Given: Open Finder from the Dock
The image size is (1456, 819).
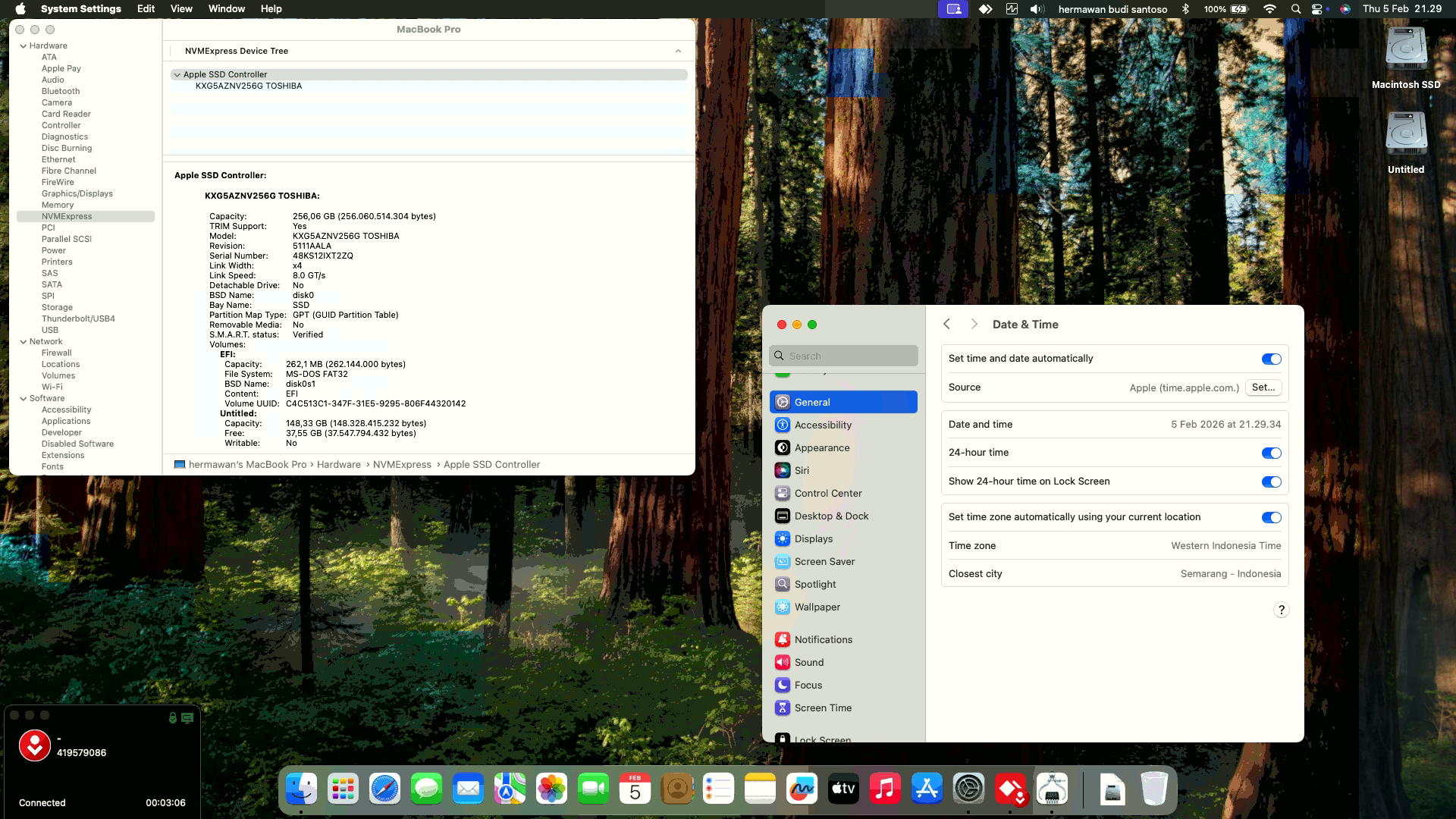Looking at the screenshot, I should click(x=301, y=789).
